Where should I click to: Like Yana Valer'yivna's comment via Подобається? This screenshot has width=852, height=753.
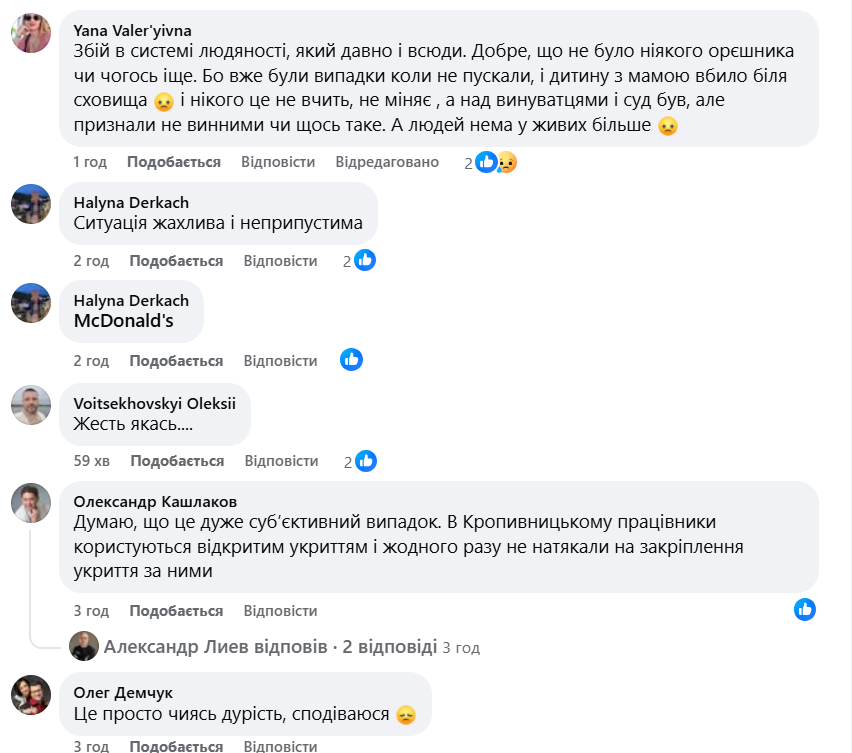click(176, 162)
